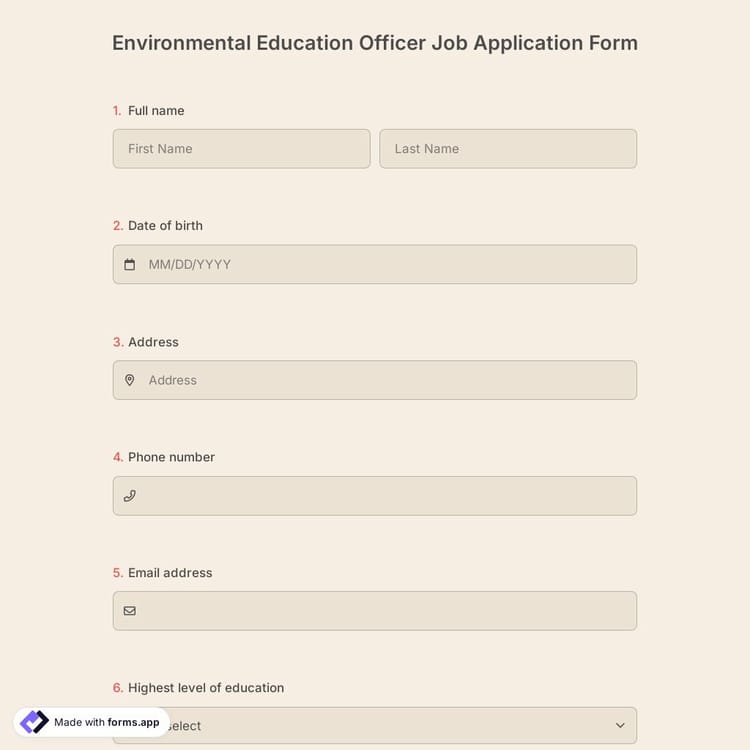Expand the education dropdown chevron arrow
This screenshot has height=750, width=750.
(x=620, y=726)
